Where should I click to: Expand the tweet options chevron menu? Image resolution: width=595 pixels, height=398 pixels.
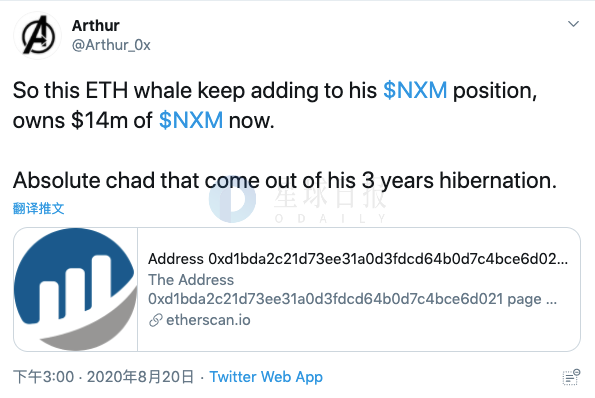(x=573, y=24)
